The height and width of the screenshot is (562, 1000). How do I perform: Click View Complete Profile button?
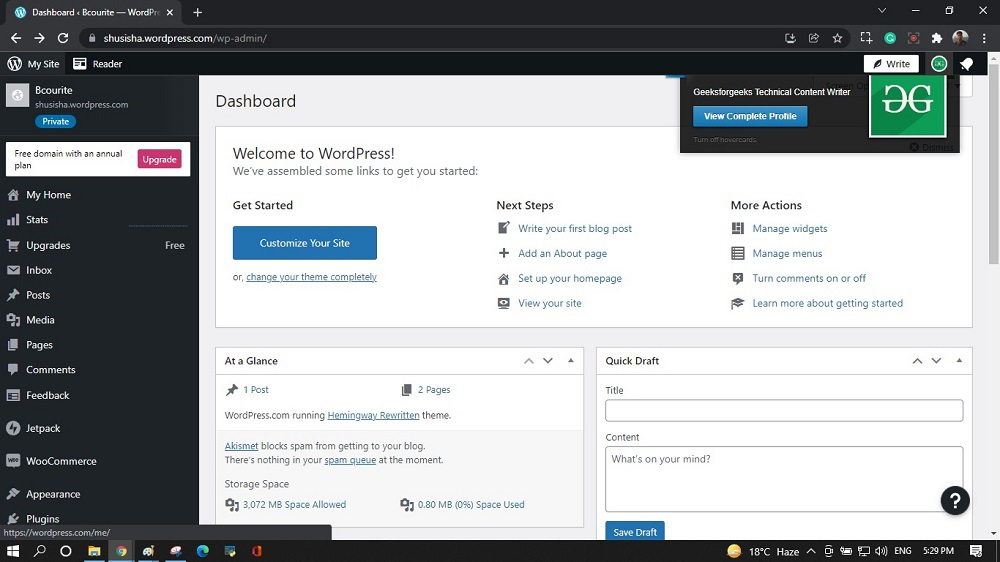click(x=750, y=116)
